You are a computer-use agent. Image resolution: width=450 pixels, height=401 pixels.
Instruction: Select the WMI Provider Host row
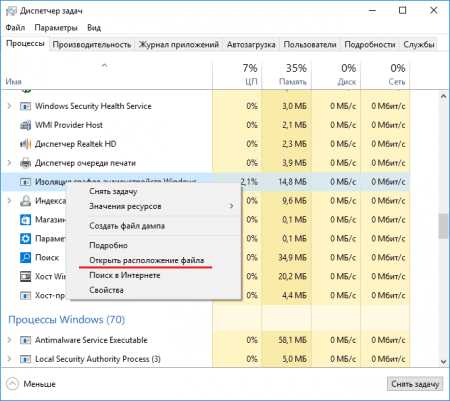tap(206, 125)
